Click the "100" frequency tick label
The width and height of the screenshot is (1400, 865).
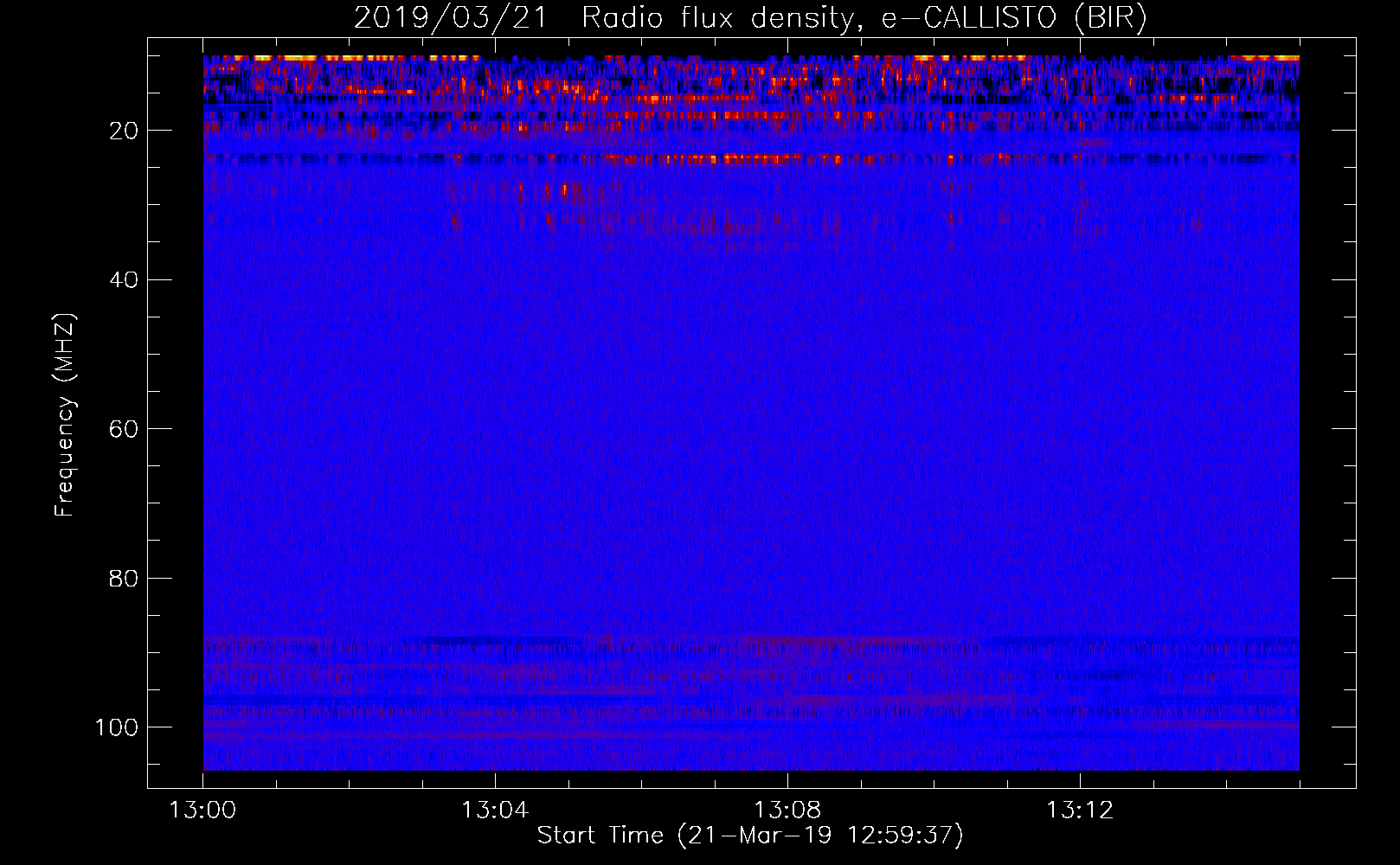tap(117, 727)
